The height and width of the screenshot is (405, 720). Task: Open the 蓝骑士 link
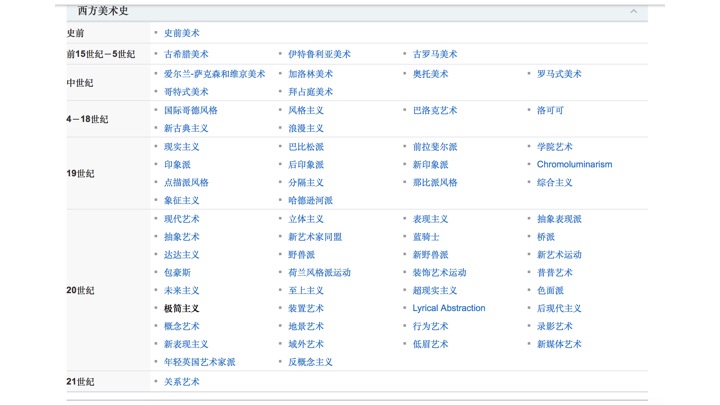coord(426,237)
